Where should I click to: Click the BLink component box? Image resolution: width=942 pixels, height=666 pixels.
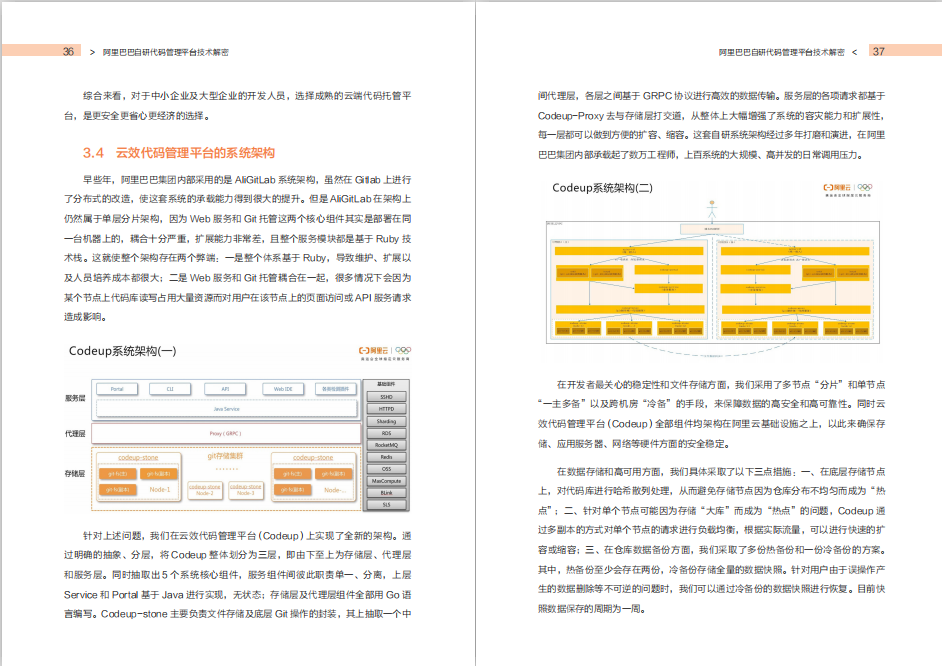386,493
